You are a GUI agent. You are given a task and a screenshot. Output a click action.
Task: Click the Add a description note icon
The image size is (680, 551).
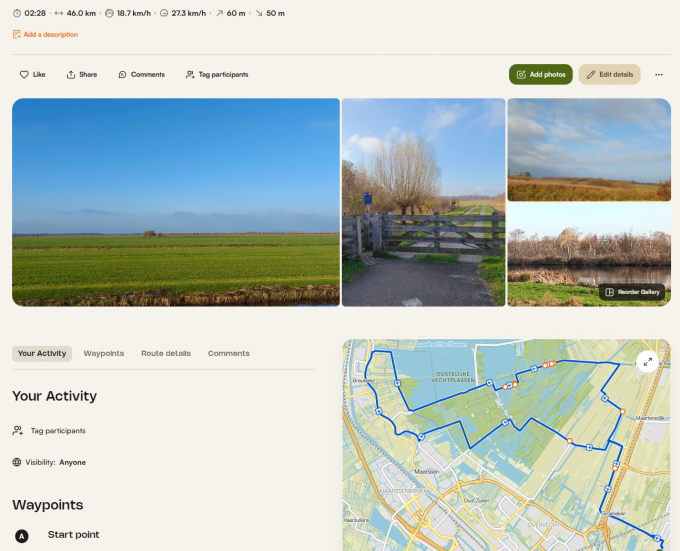[x=16, y=34]
